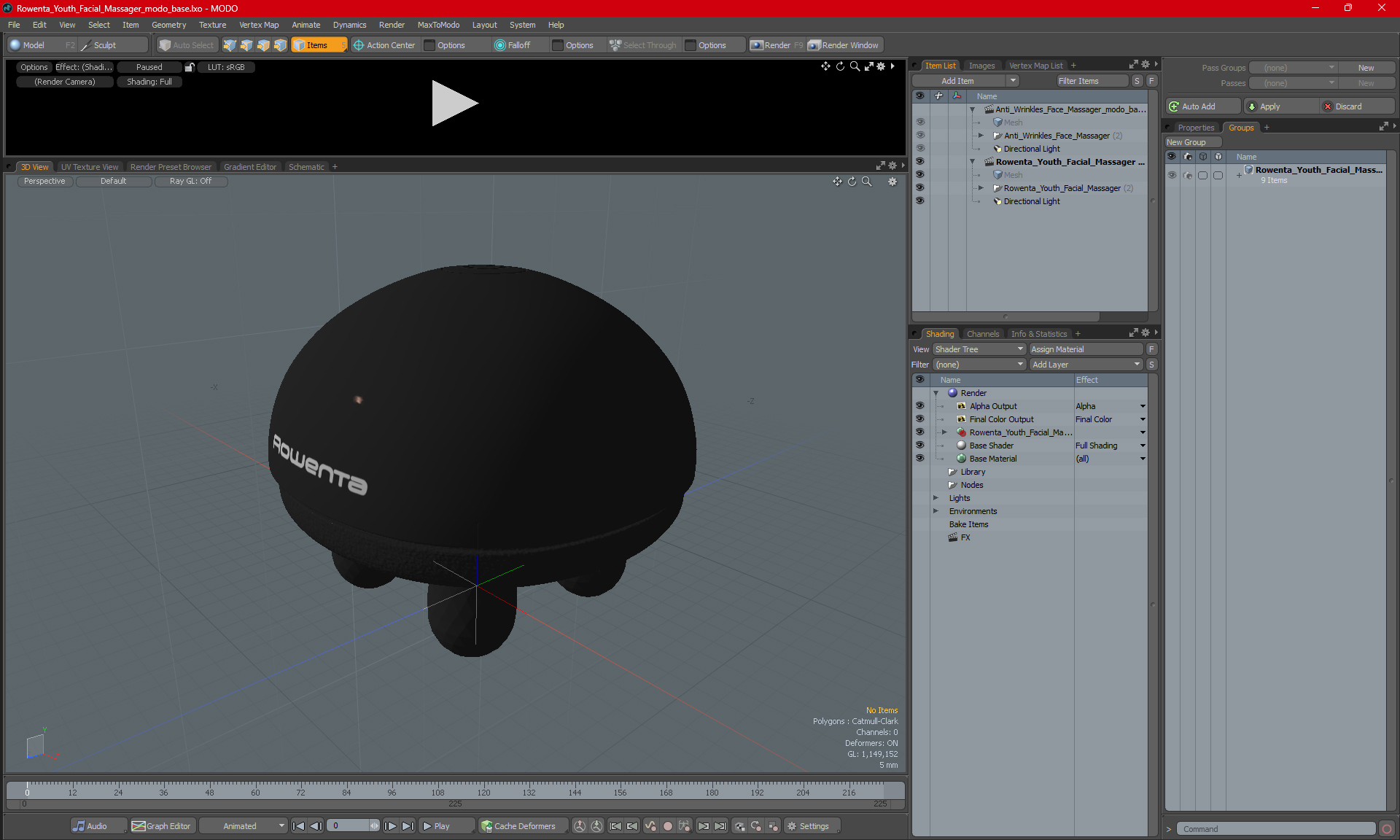Open Pass Groups dropdown
Image resolution: width=1400 pixels, height=840 pixels.
coord(1293,68)
